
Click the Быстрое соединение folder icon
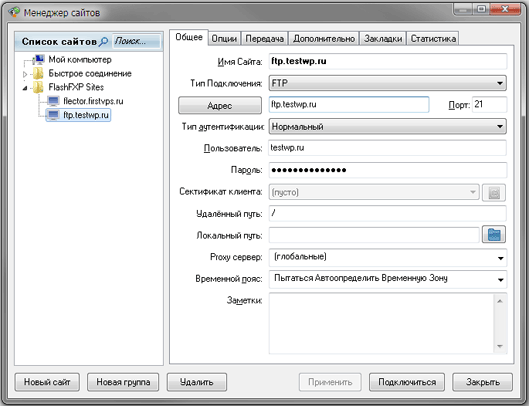pos(38,74)
